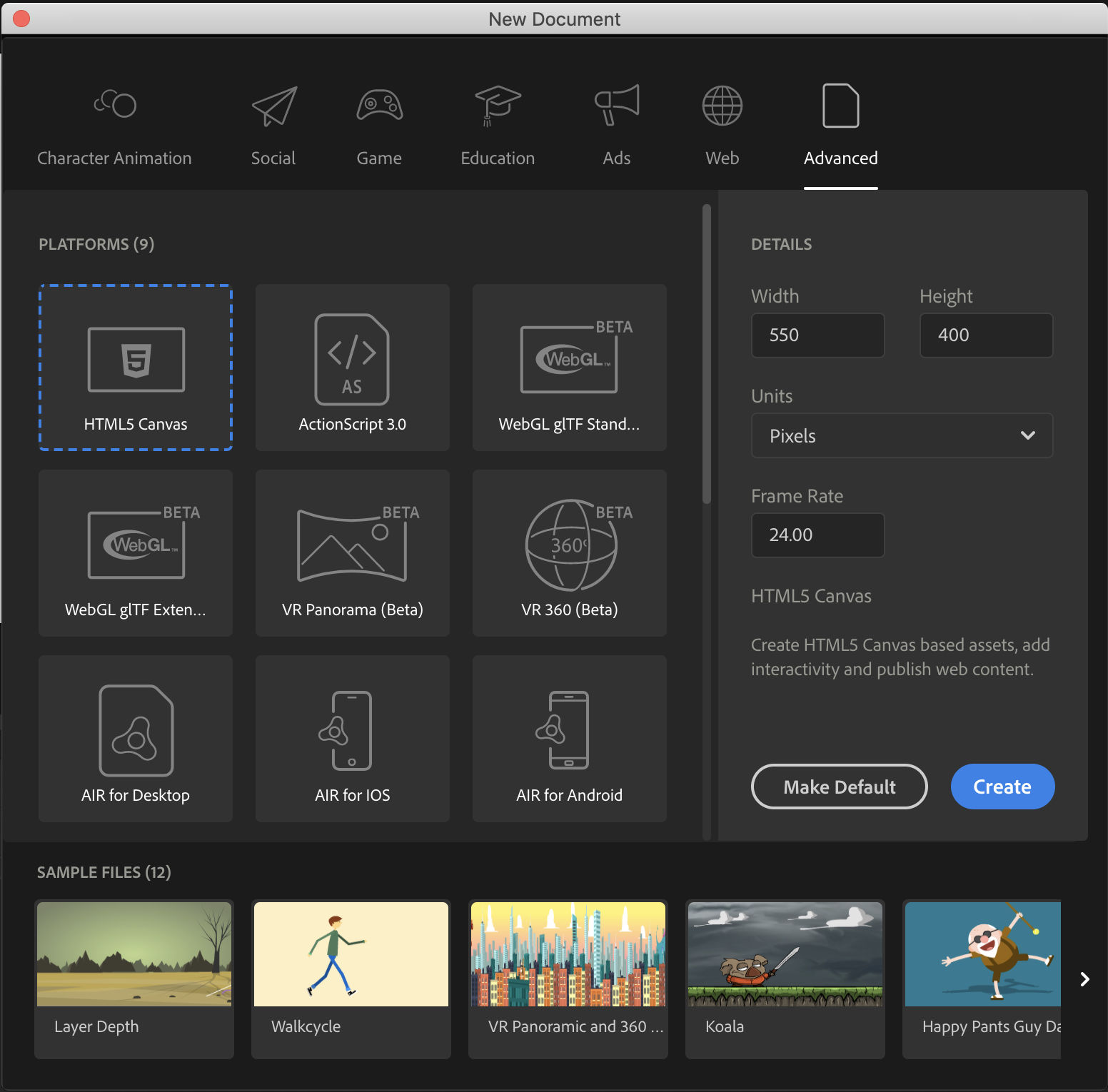Select the Character Animation category icon
1108x1092 pixels.
point(115,103)
